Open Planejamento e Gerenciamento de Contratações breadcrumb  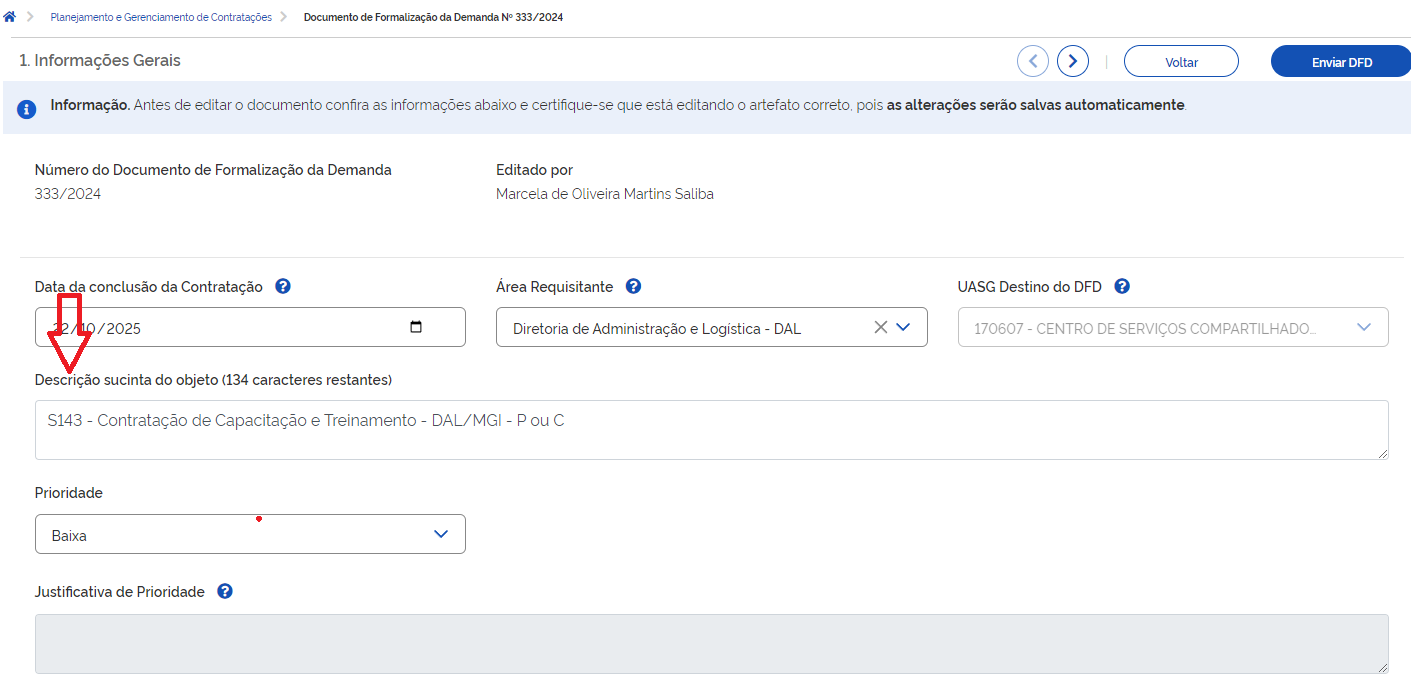click(161, 17)
